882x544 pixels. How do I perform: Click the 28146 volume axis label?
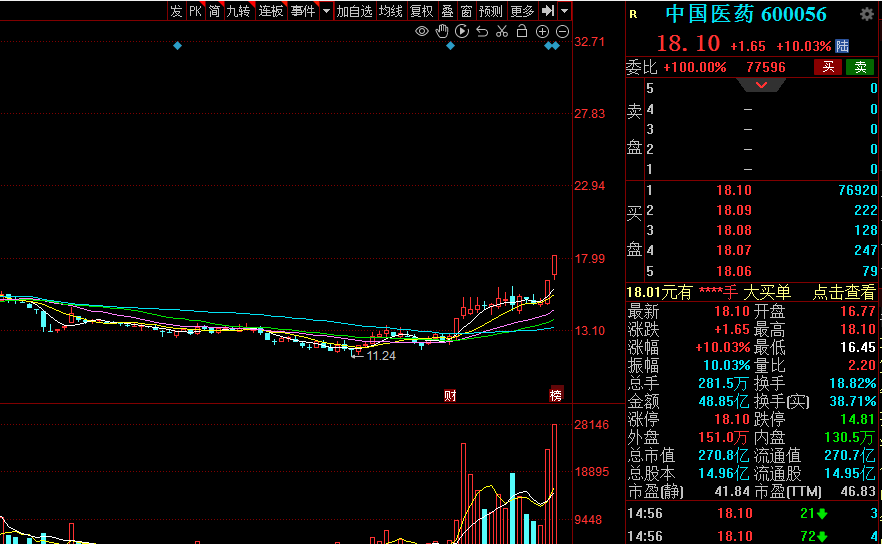pos(591,425)
